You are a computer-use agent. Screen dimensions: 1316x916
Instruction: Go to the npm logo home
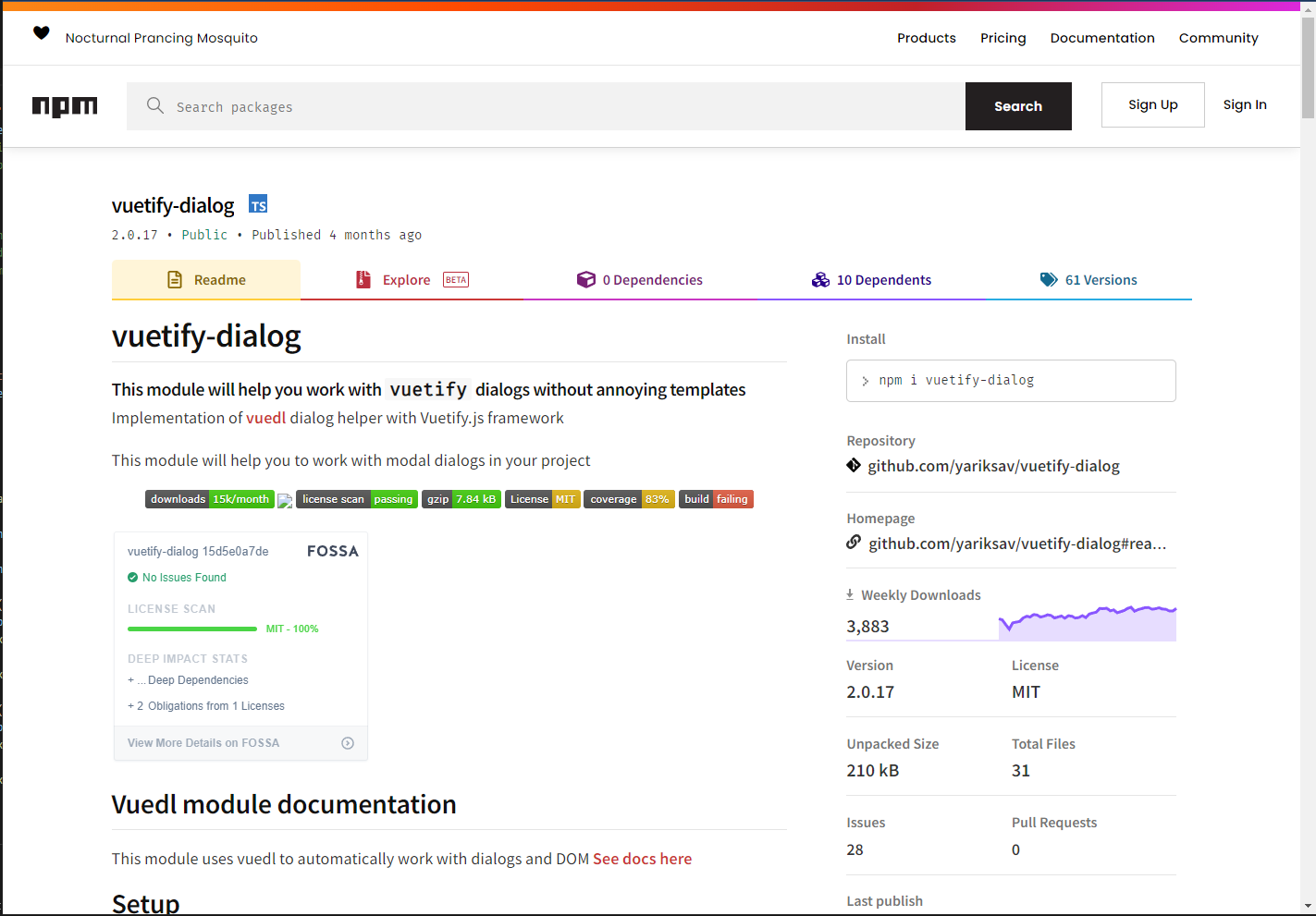[65, 106]
